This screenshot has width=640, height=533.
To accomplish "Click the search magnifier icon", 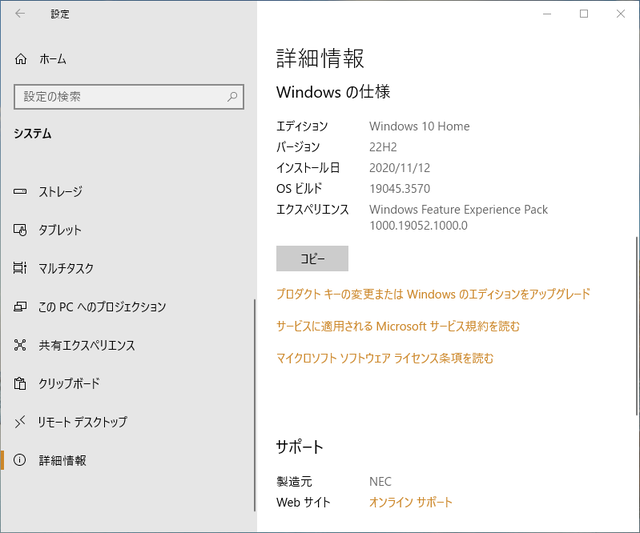I will [x=232, y=97].
